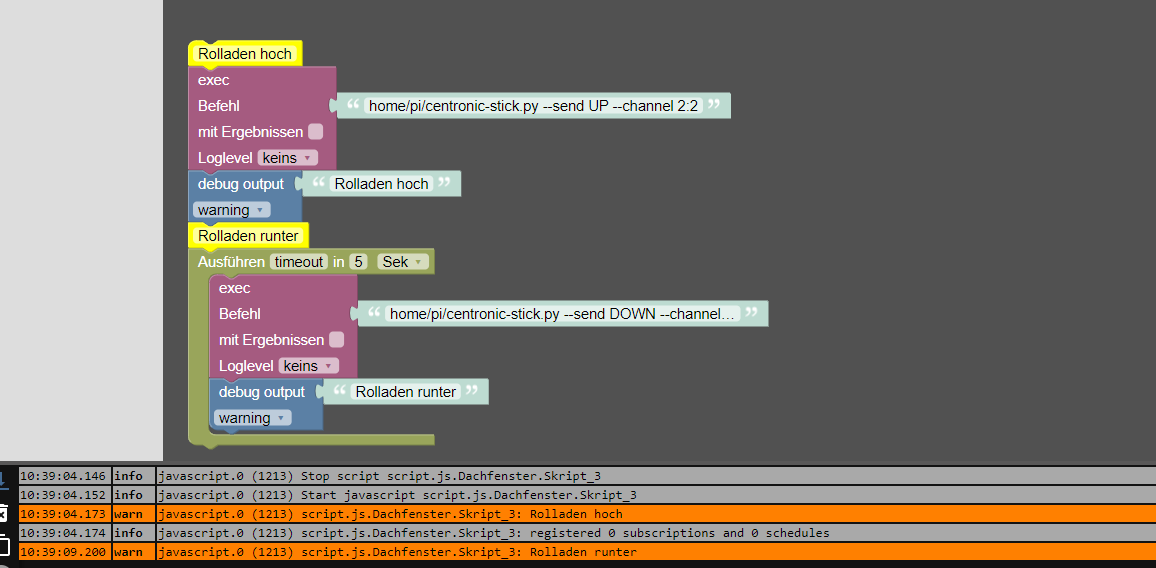Click the timestamp '10:39:04.146' in the log
The width and height of the screenshot is (1156, 568).
pos(64,476)
